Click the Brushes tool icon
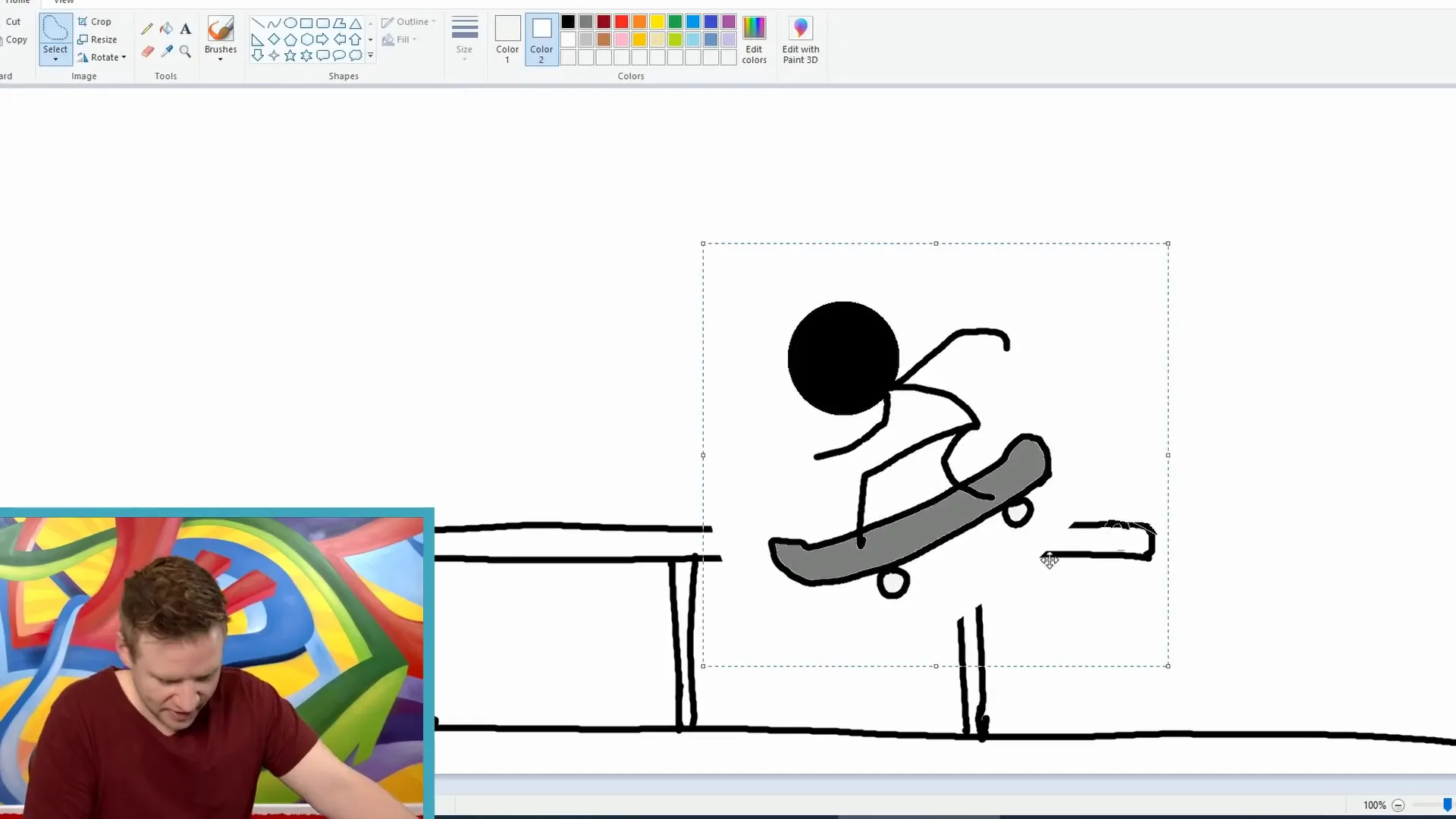Viewport: 1456px width, 819px height. point(221,29)
